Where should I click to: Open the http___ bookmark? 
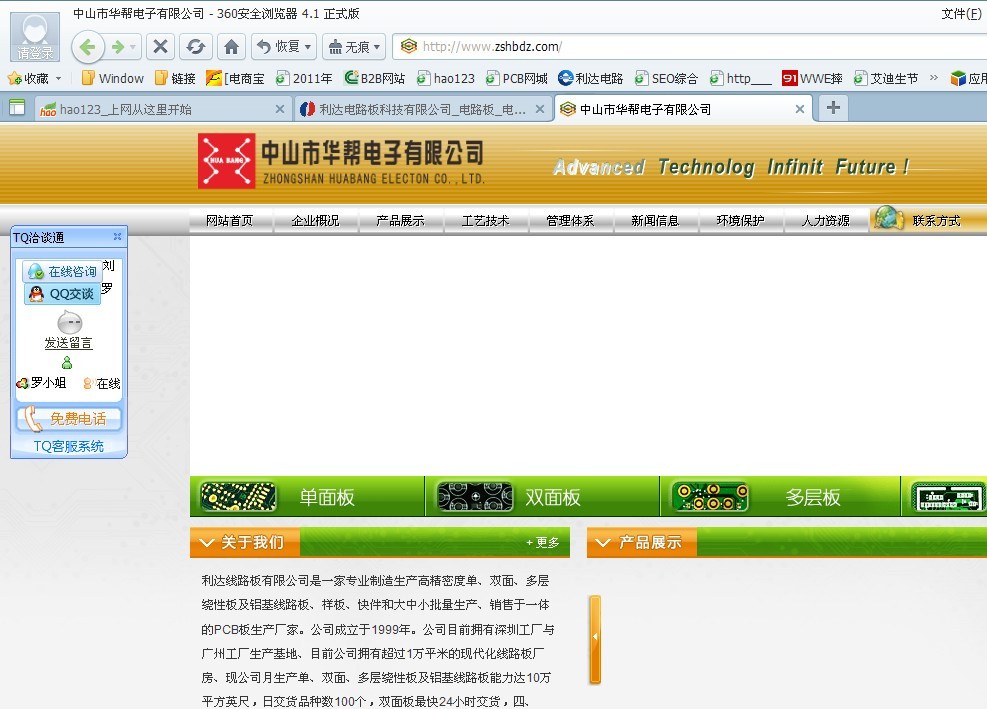pos(740,79)
